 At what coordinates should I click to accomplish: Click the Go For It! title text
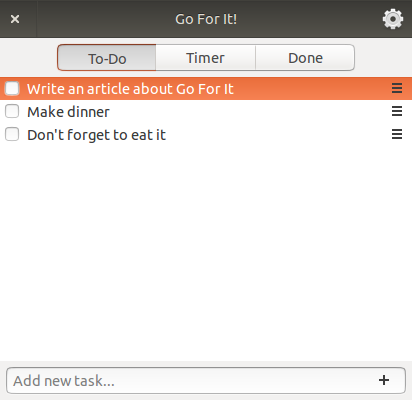tap(206, 19)
